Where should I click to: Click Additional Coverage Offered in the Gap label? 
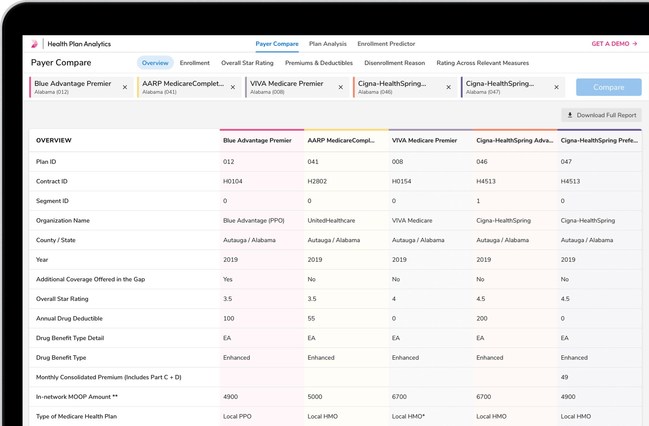pos(90,279)
